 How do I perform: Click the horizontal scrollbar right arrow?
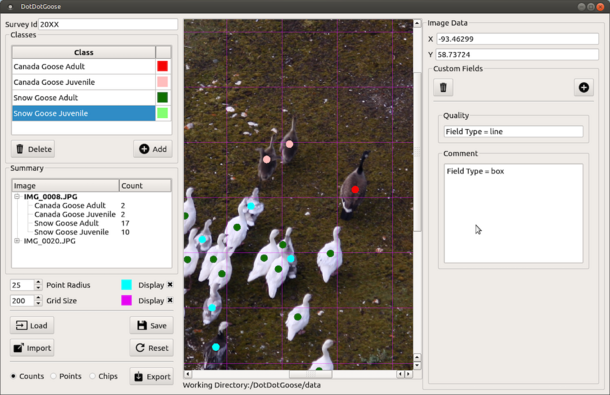pyautogui.click(x=408, y=374)
